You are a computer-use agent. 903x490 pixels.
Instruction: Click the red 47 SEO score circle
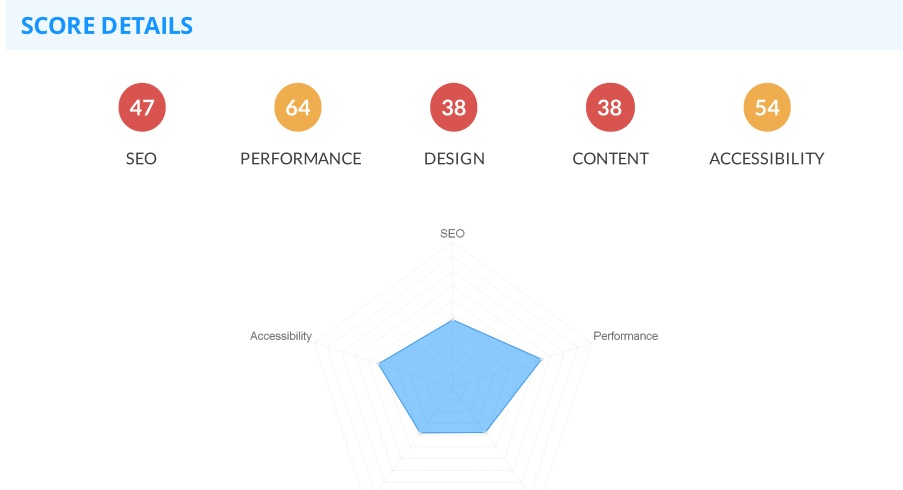pyautogui.click(x=142, y=108)
